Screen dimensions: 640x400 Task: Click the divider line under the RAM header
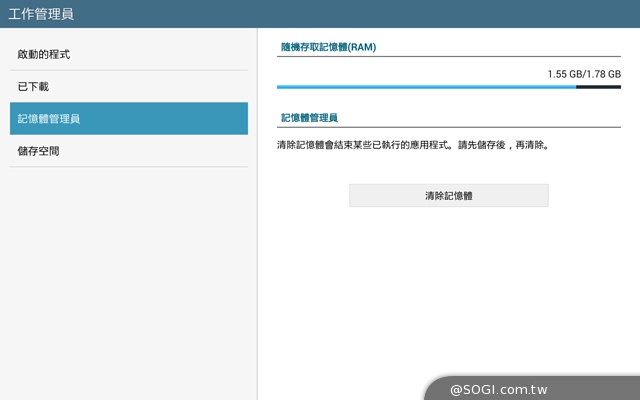coord(448,56)
